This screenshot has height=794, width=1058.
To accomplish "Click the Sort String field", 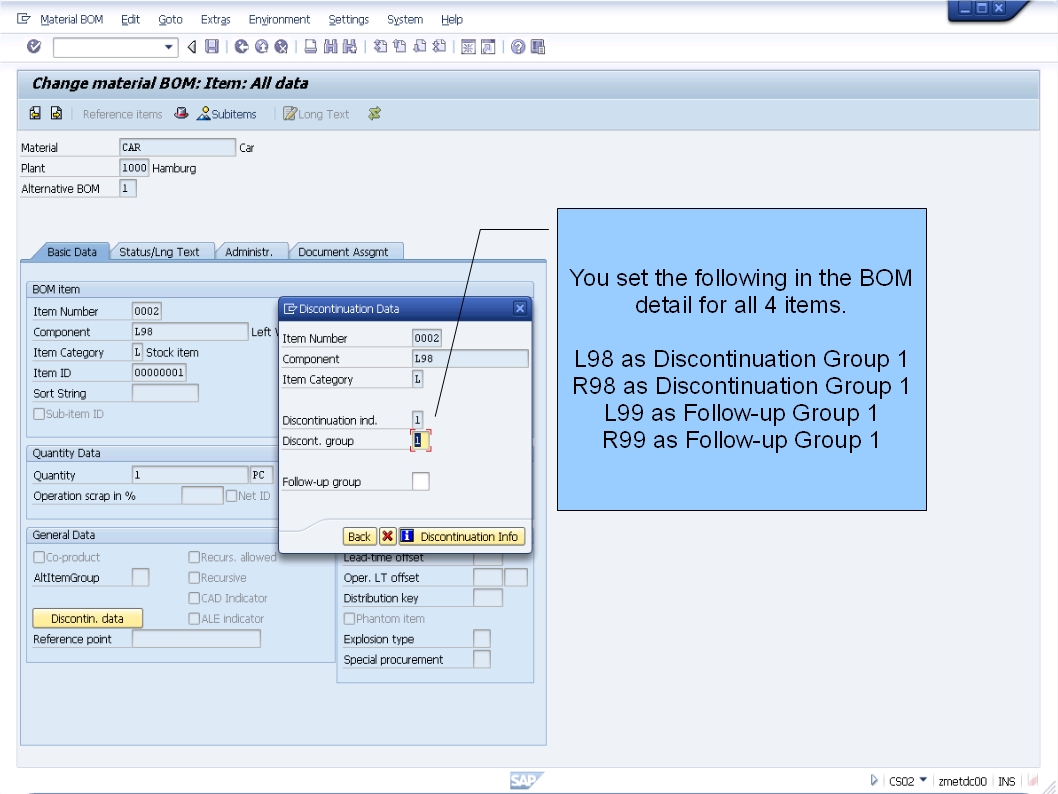I will (165, 393).
